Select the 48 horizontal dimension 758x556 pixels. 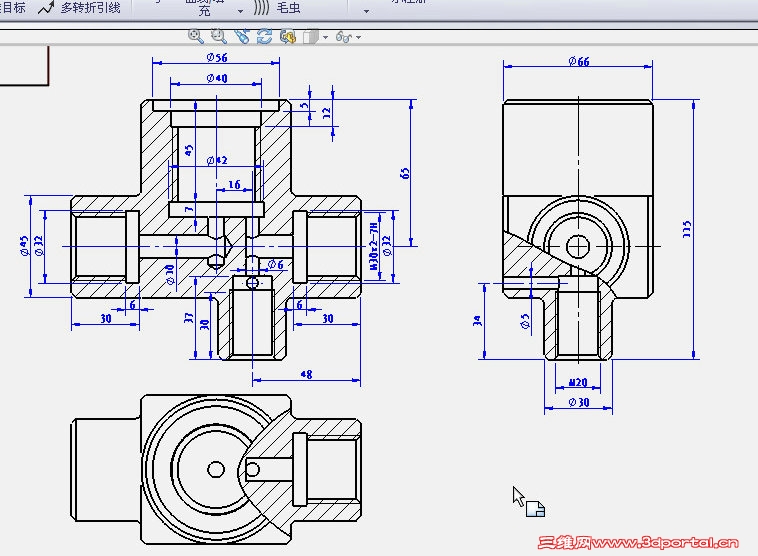tap(306, 374)
